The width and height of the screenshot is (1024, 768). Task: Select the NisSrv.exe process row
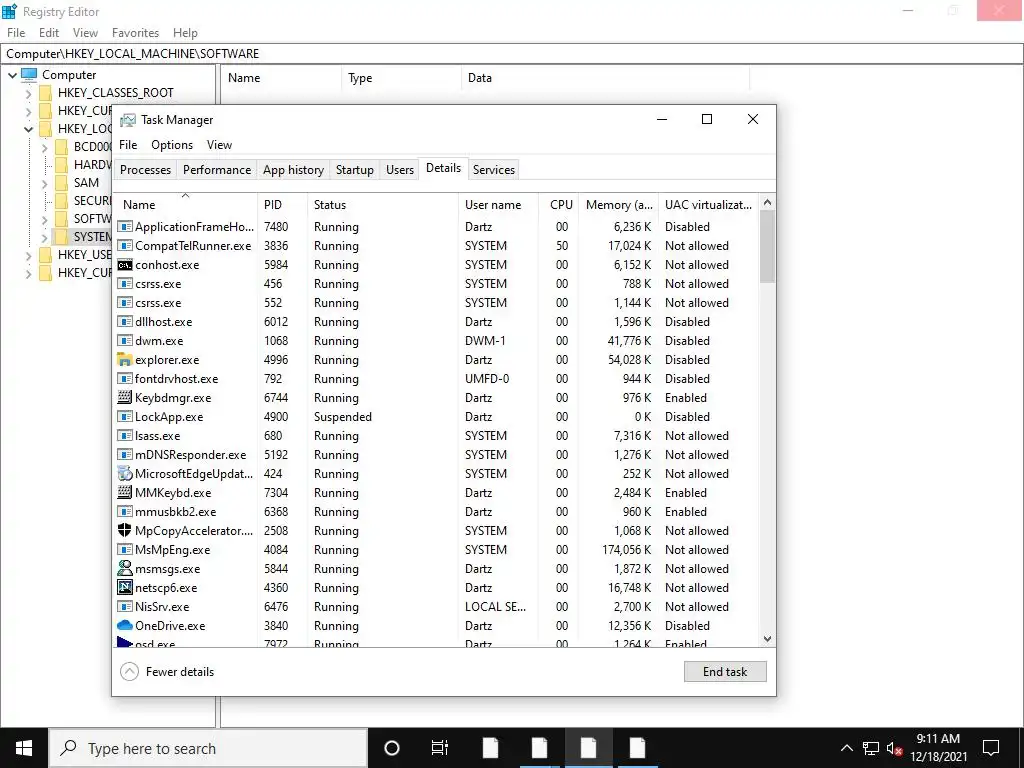click(x=436, y=607)
